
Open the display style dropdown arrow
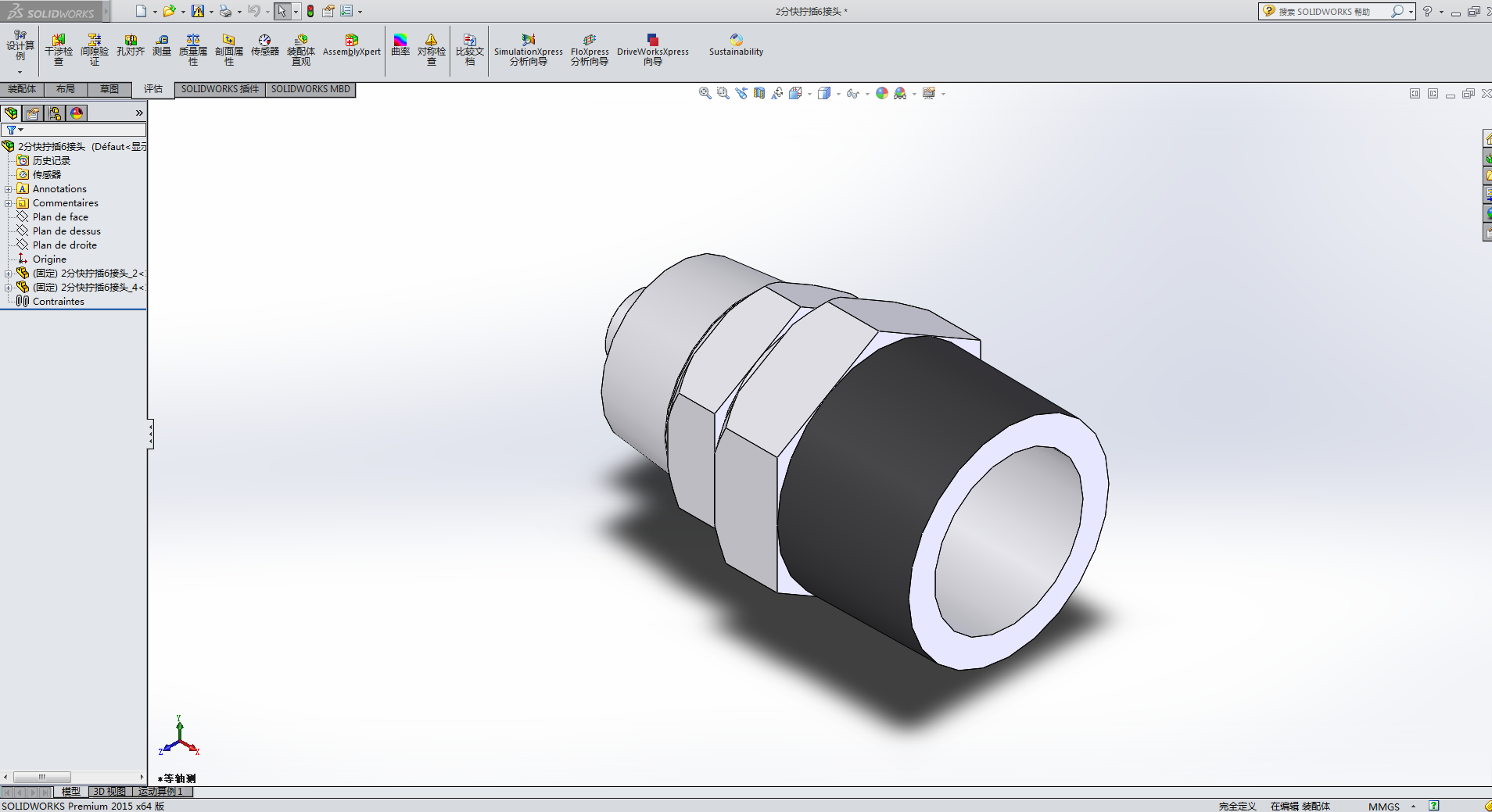coord(838,95)
